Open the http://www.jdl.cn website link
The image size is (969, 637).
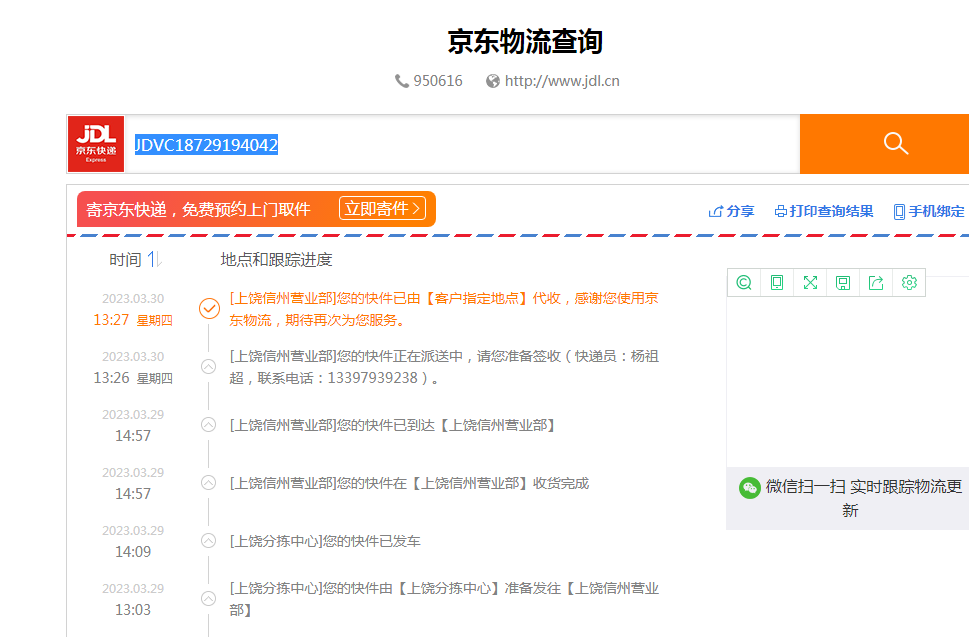(562, 81)
